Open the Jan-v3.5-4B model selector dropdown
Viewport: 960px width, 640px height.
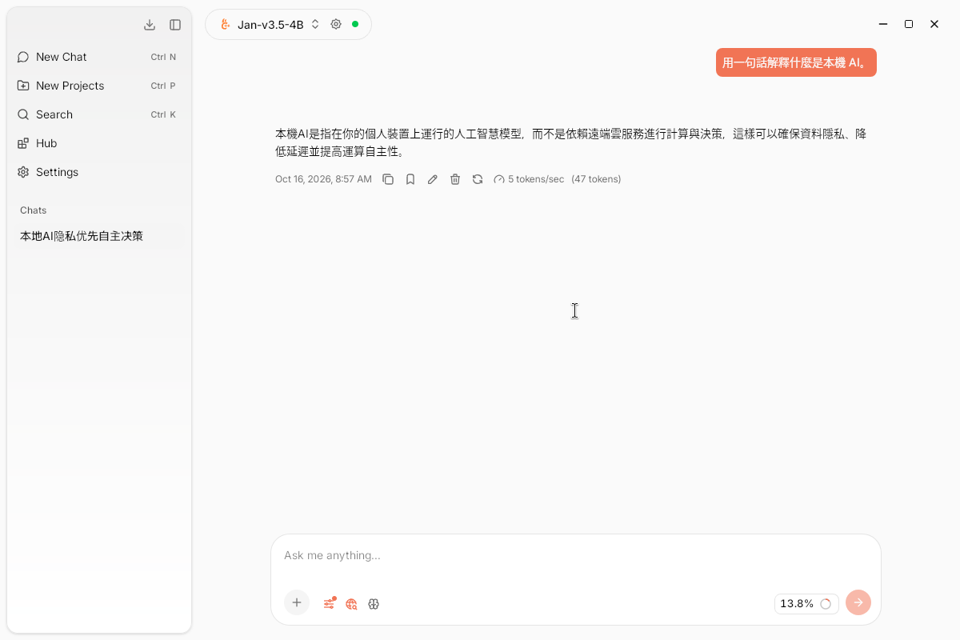click(270, 24)
